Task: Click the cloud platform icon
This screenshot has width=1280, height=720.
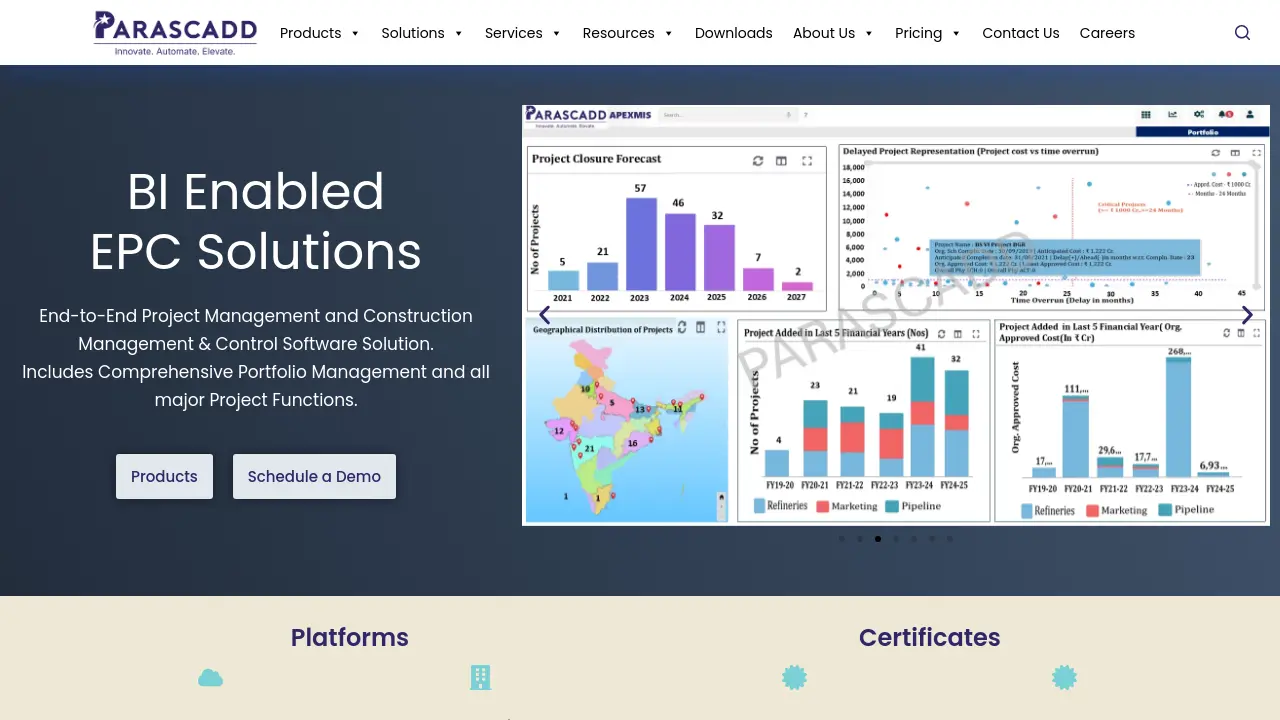Action: tap(210, 678)
